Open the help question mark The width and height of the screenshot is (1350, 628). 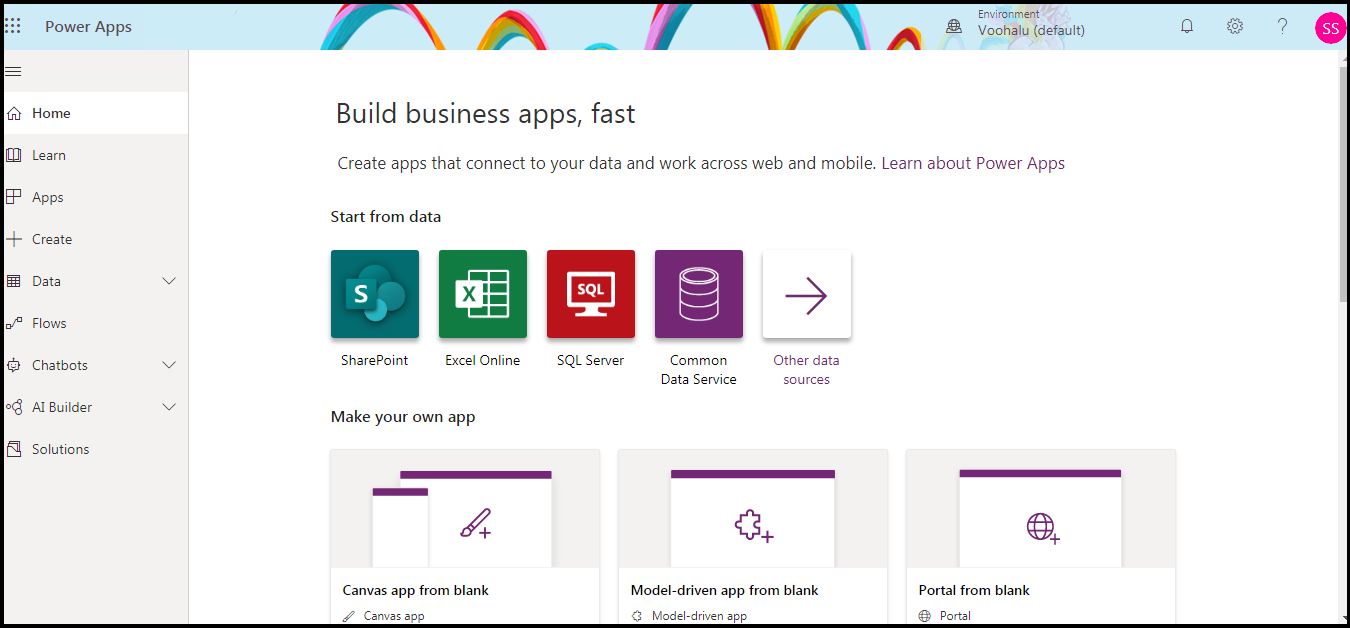pyautogui.click(x=1283, y=27)
